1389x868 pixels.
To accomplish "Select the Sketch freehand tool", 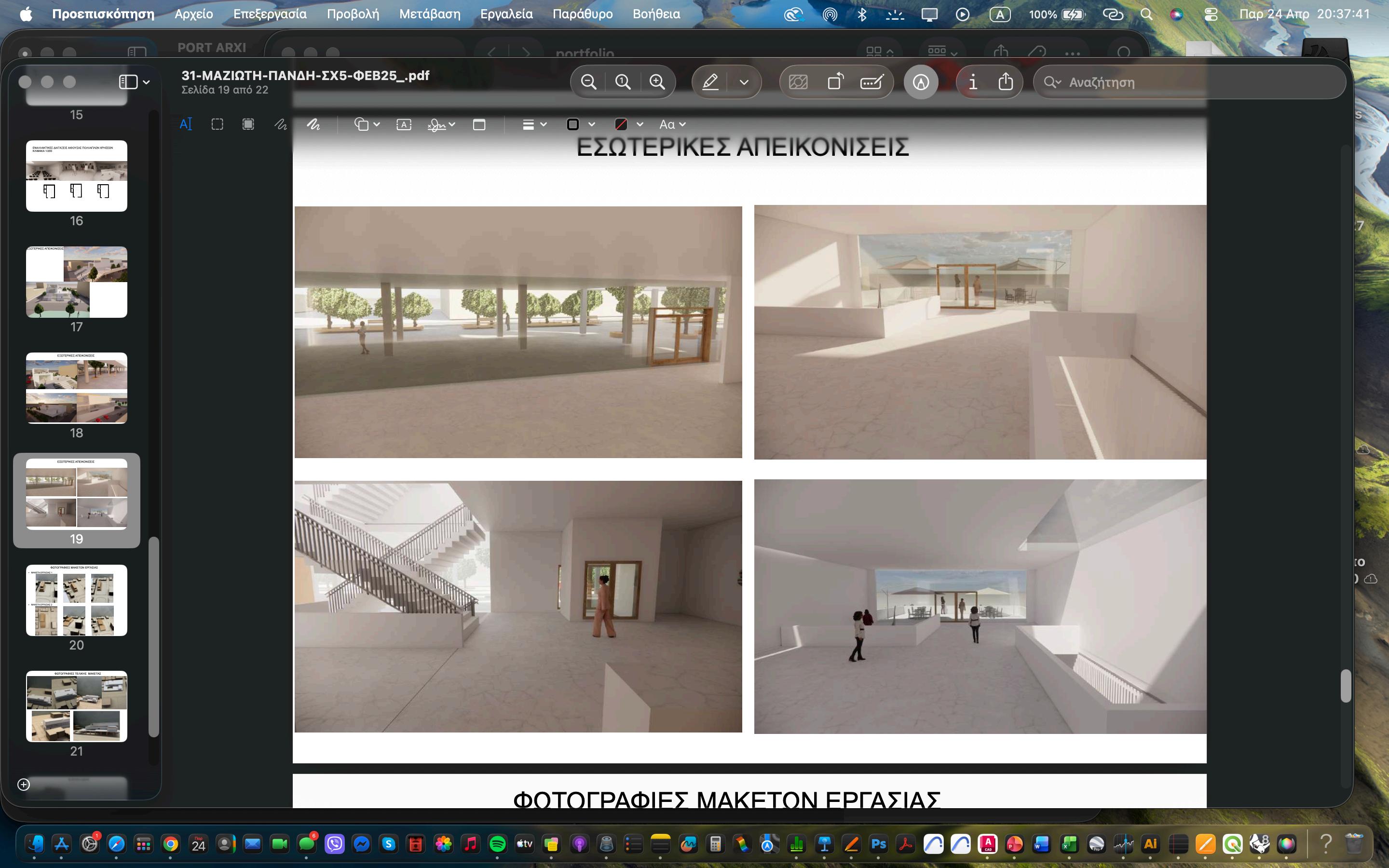I will (280, 124).
